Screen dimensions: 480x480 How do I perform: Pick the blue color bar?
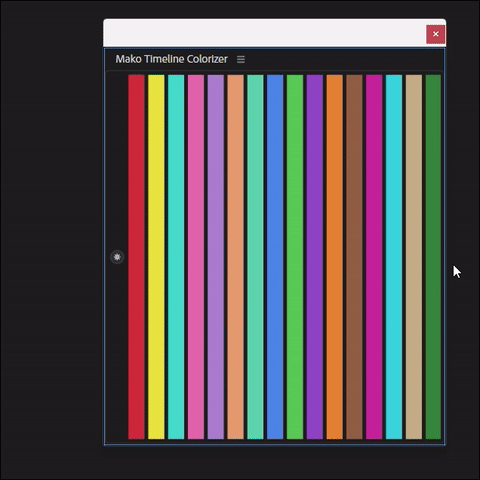click(275, 257)
